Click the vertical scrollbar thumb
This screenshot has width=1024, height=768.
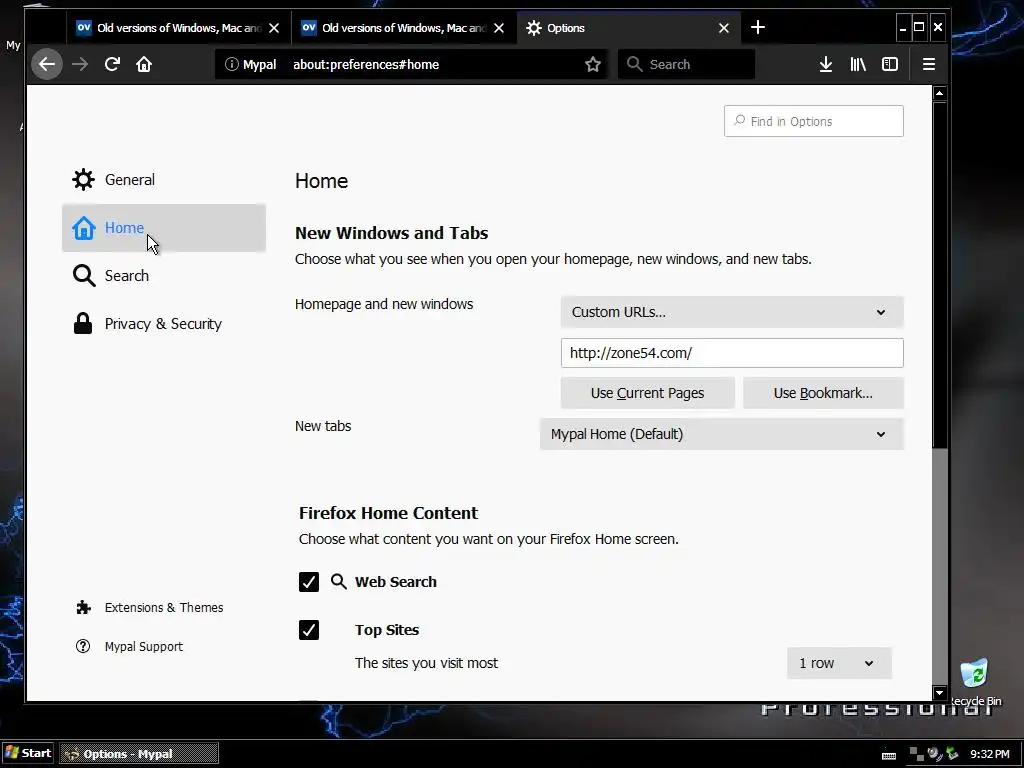pos(940,275)
